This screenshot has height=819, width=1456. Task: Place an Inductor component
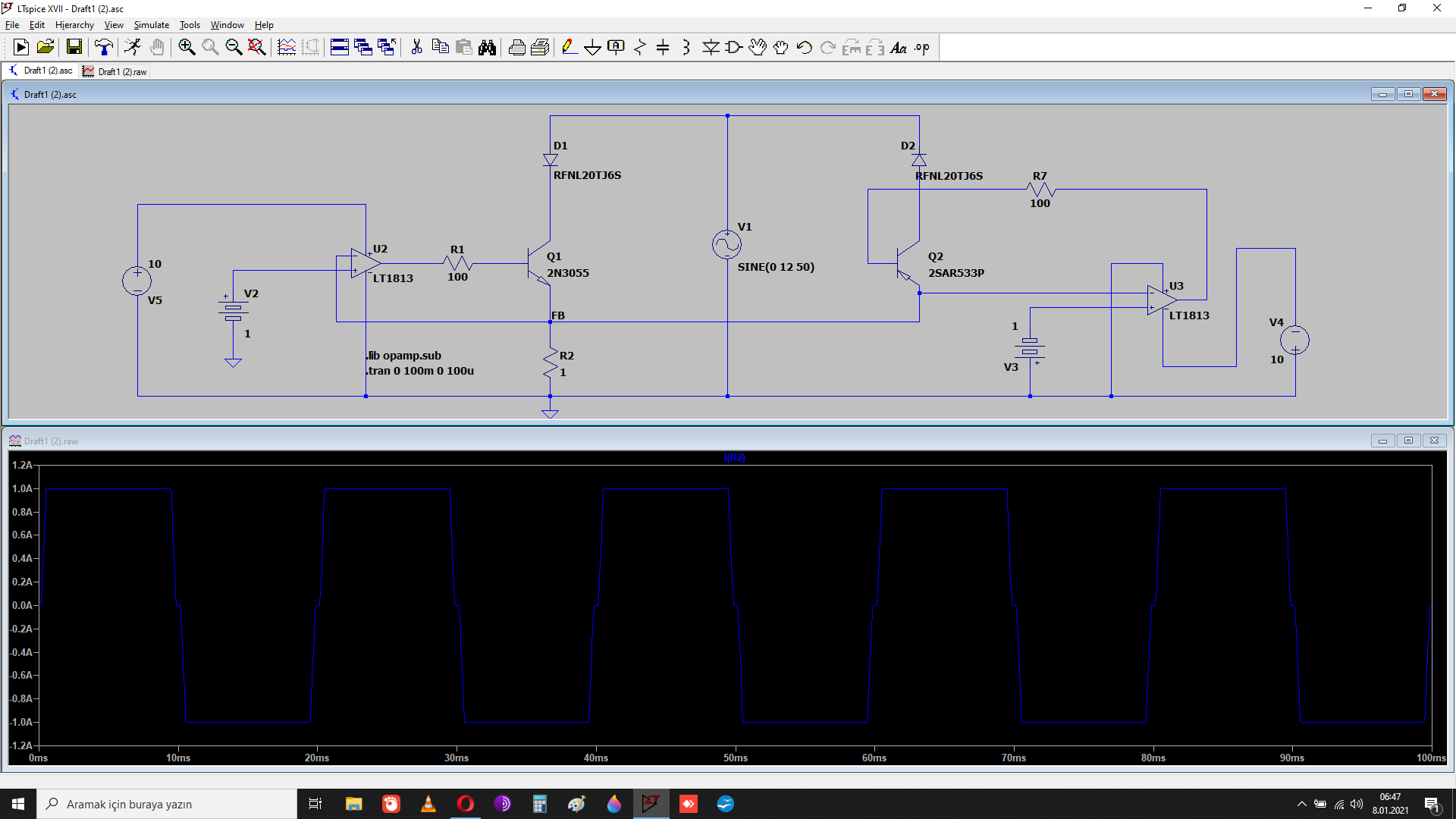coord(686,48)
